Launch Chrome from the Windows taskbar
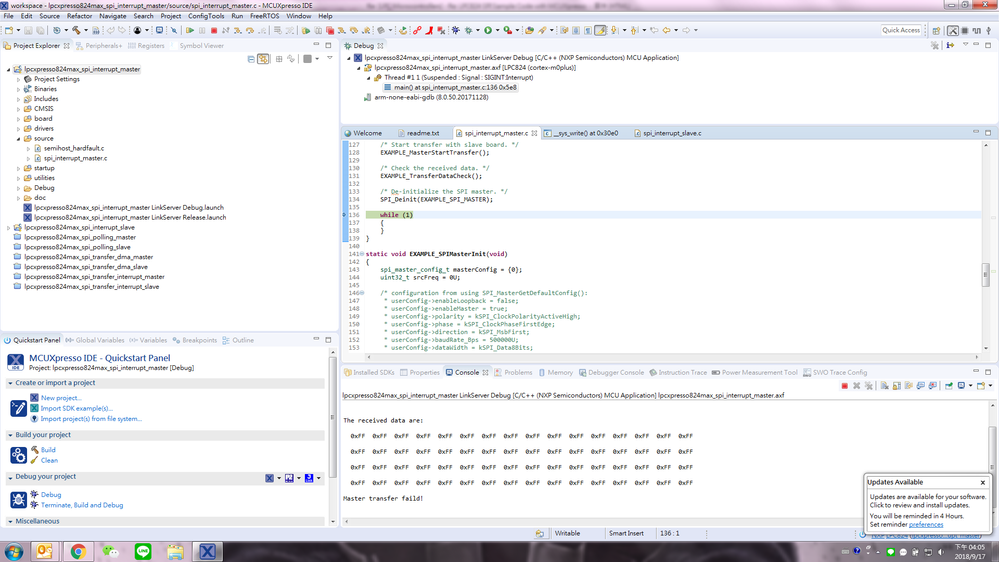 click(77, 551)
